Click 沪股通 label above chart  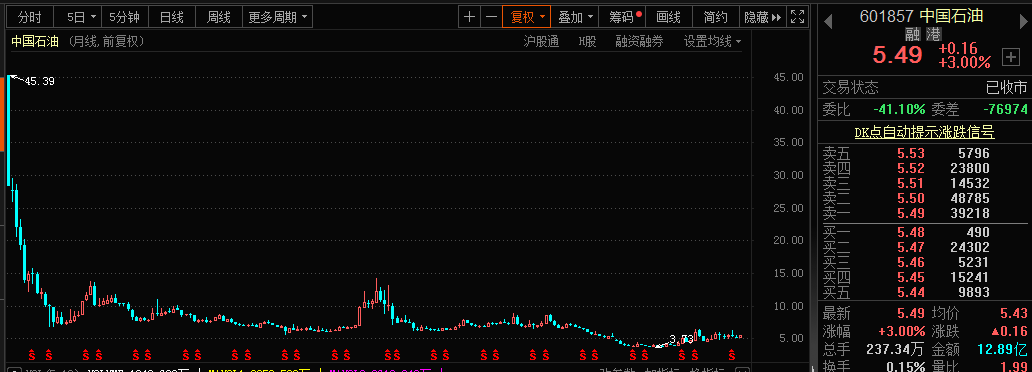point(541,42)
